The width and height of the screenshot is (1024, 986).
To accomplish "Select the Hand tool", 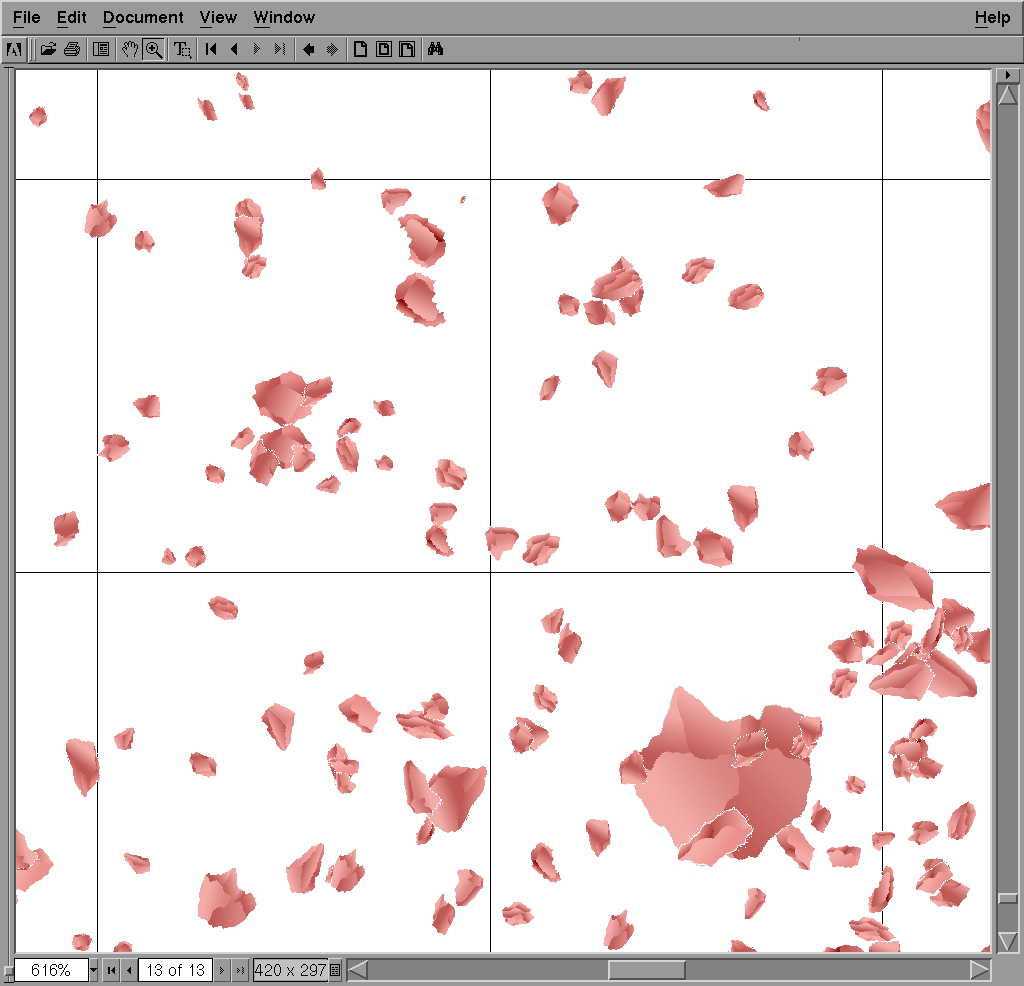I will [x=129, y=49].
